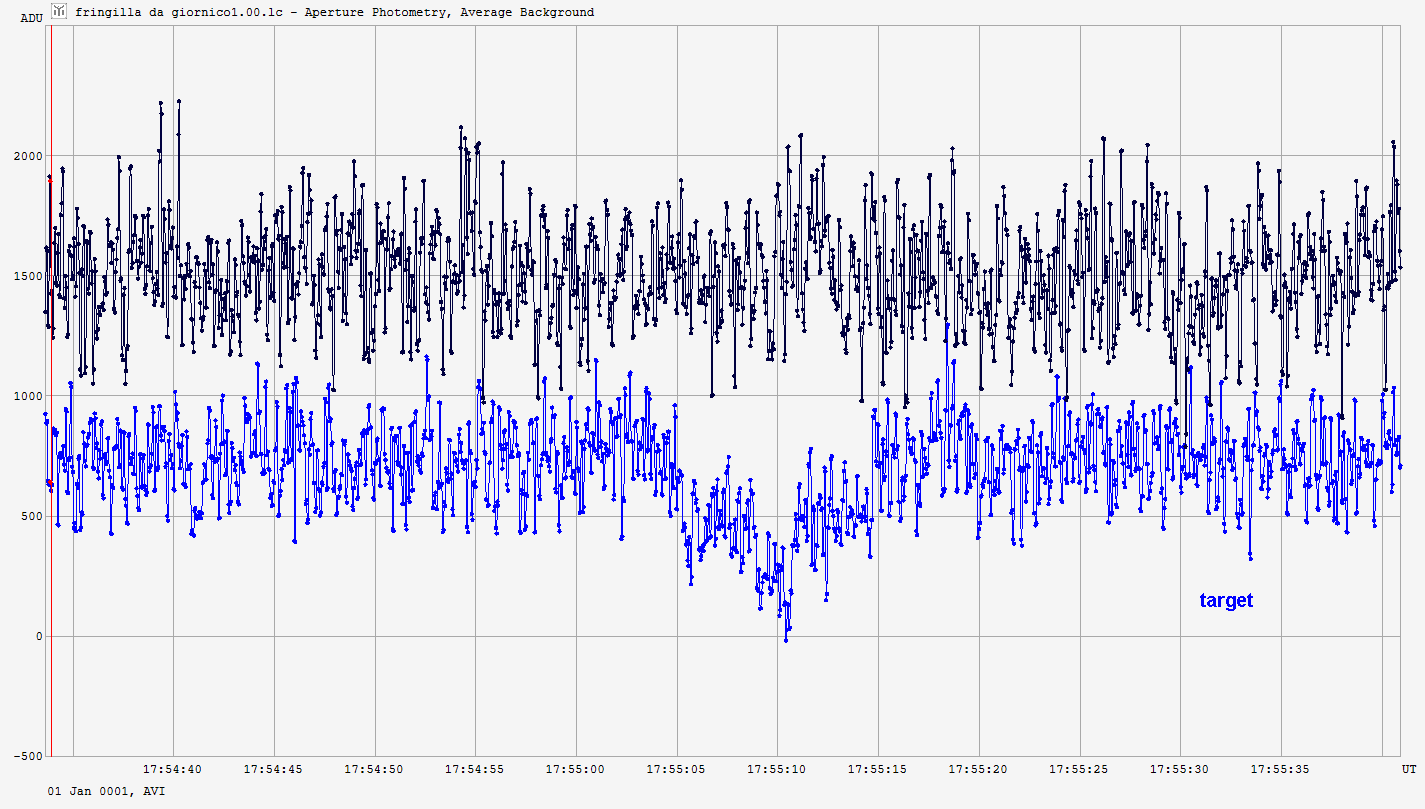Click the 17:55:20 time label
This screenshot has height=809, width=1425.
coord(979,770)
